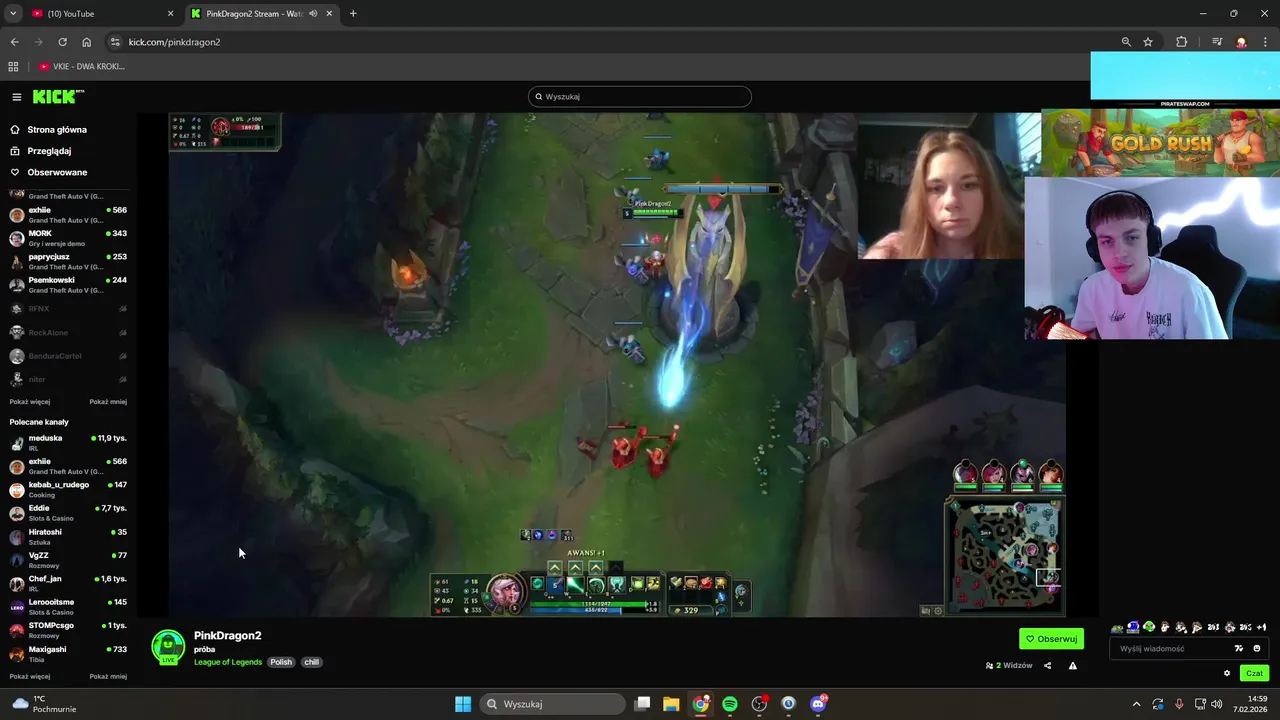Open Maxigashi Tibia channel
Image resolution: width=1280 pixels, height=720 pixels.
[68, 654]
